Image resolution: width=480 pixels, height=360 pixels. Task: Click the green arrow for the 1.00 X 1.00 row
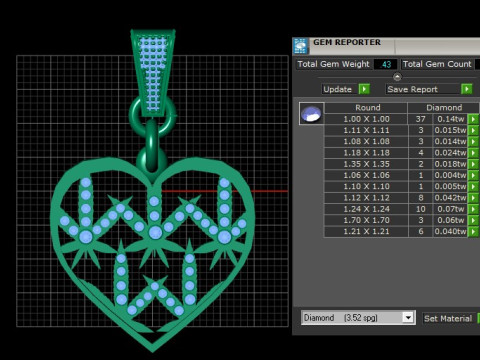click(473, 119)
